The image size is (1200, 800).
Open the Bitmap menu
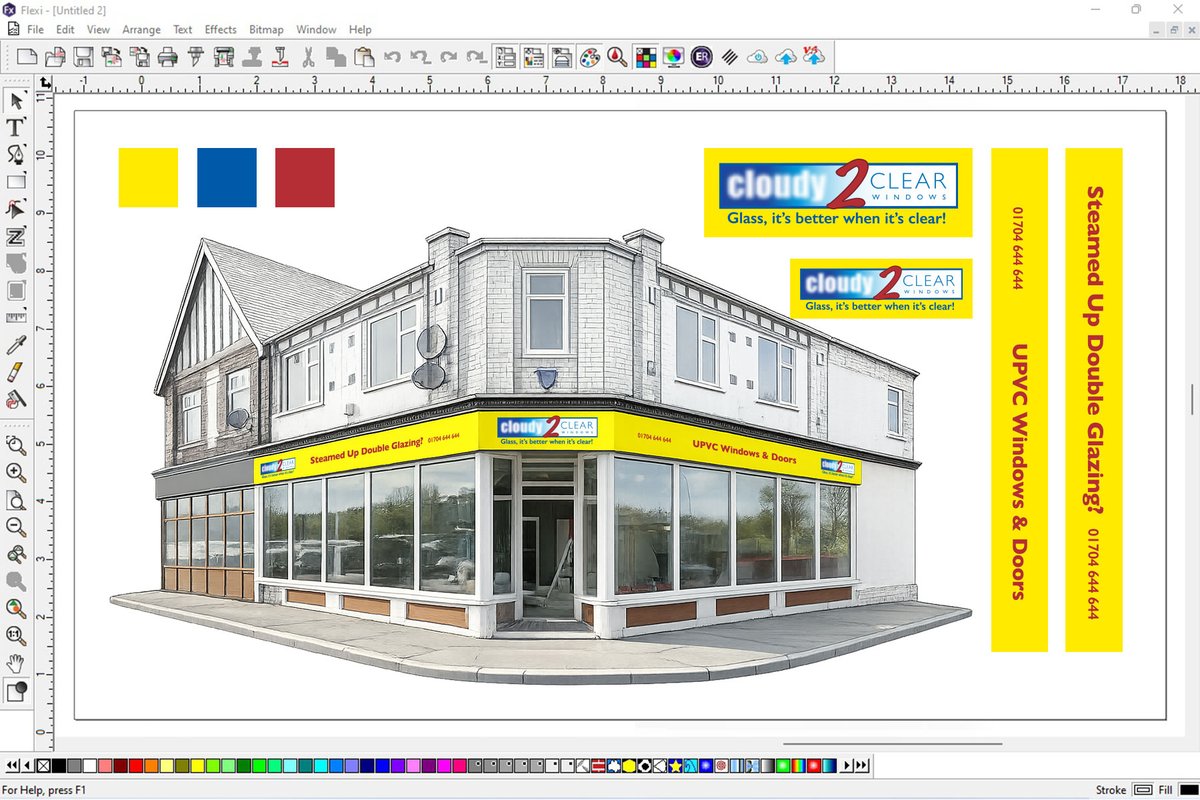pos(266,30)
